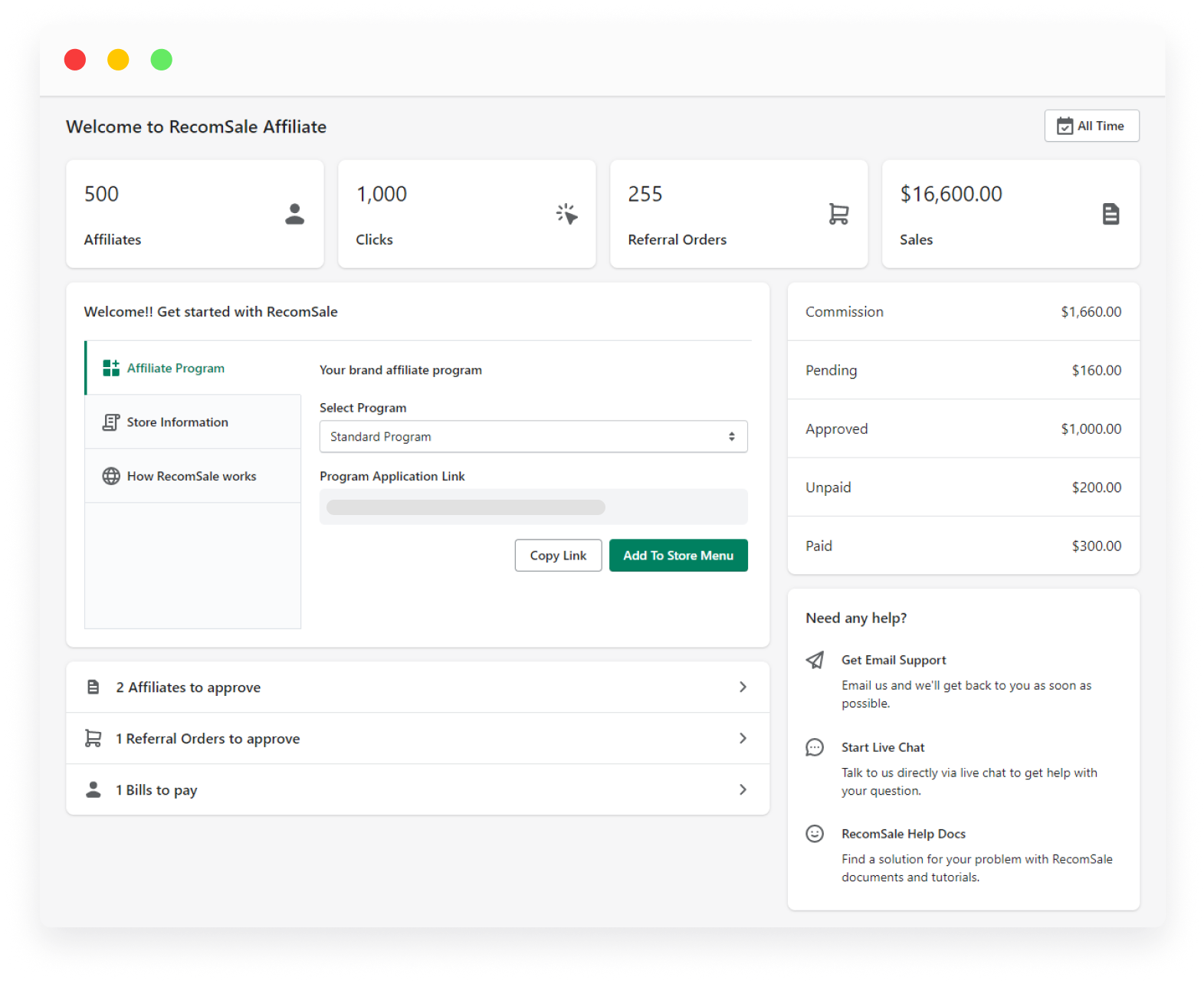Open How RecomSale works tab

pos(193,476)
